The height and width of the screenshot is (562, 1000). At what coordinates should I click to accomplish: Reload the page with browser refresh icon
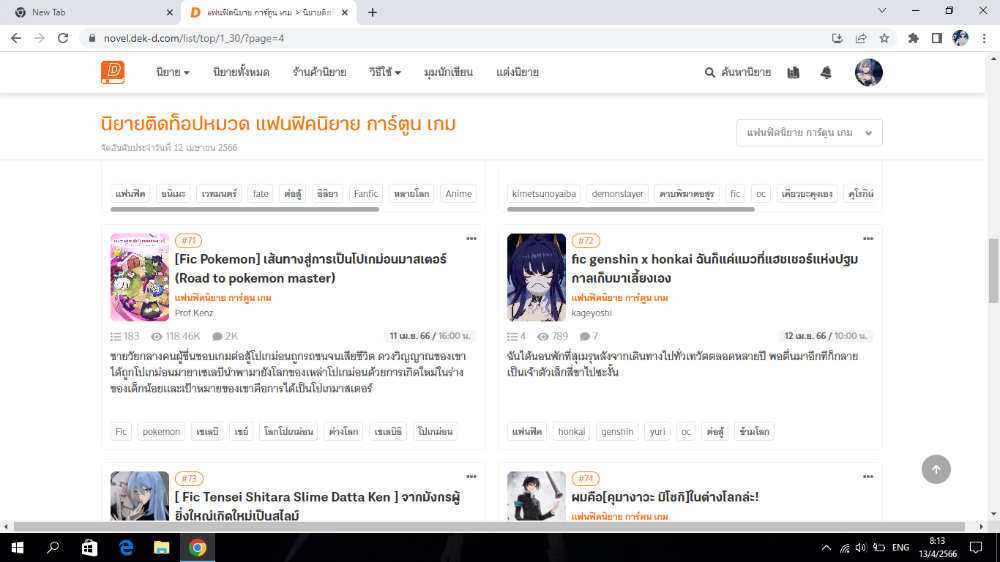pos(62,38)
